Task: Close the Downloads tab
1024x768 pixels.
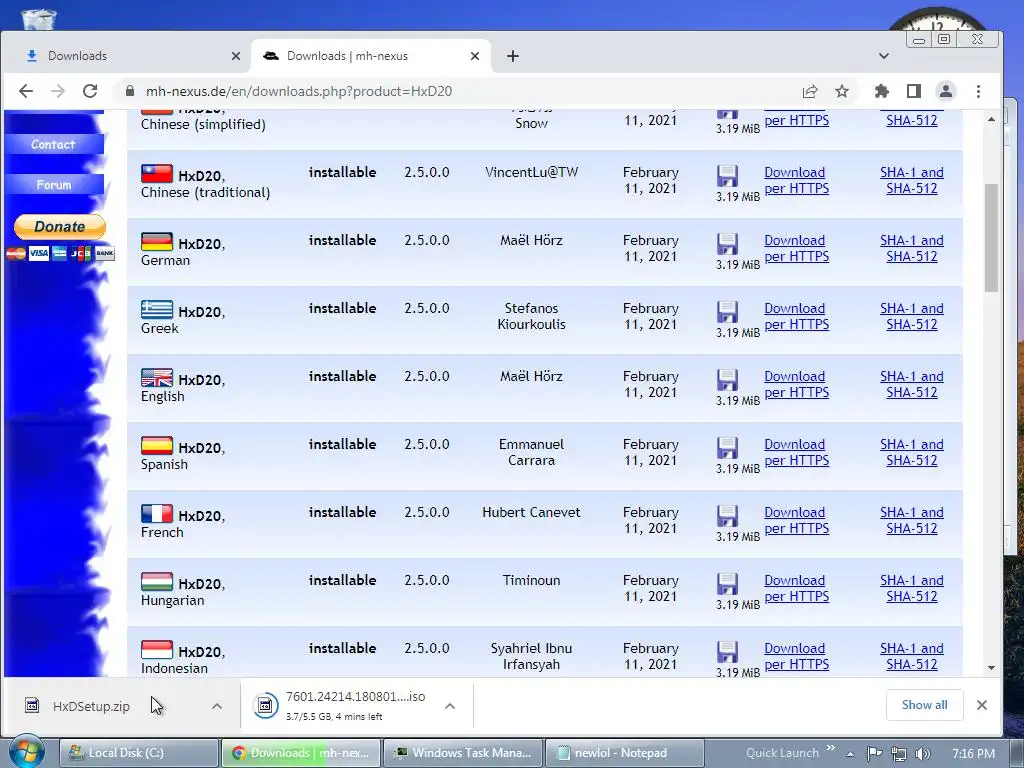Action: tap(236, 56)
